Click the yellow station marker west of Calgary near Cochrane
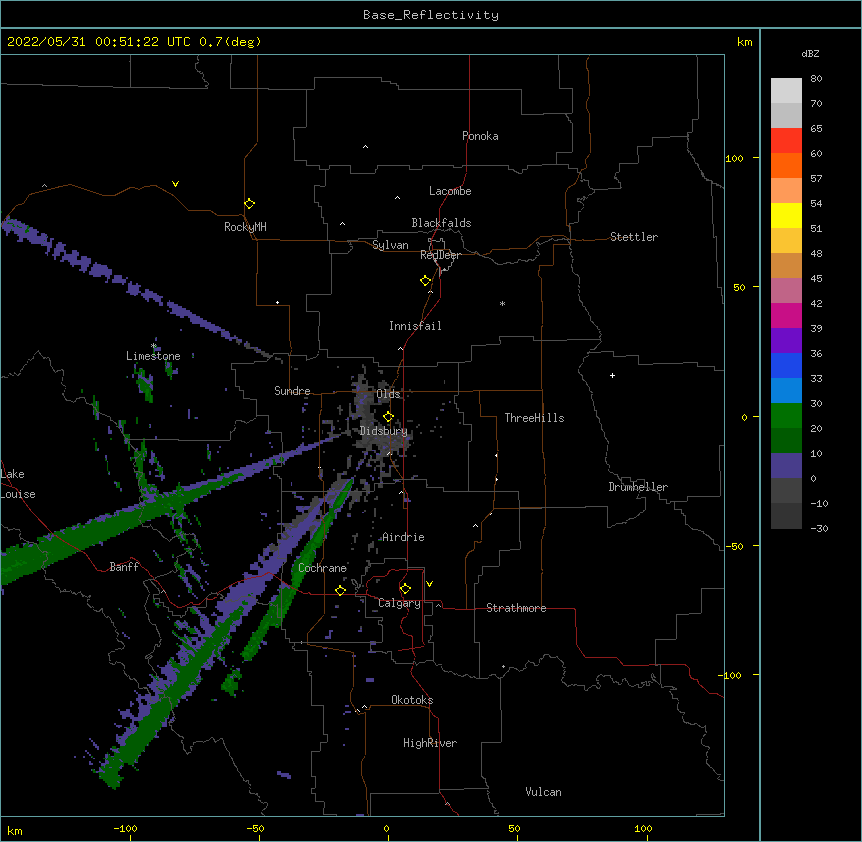This screenshot has height=842, width=862. coord(340,590)
